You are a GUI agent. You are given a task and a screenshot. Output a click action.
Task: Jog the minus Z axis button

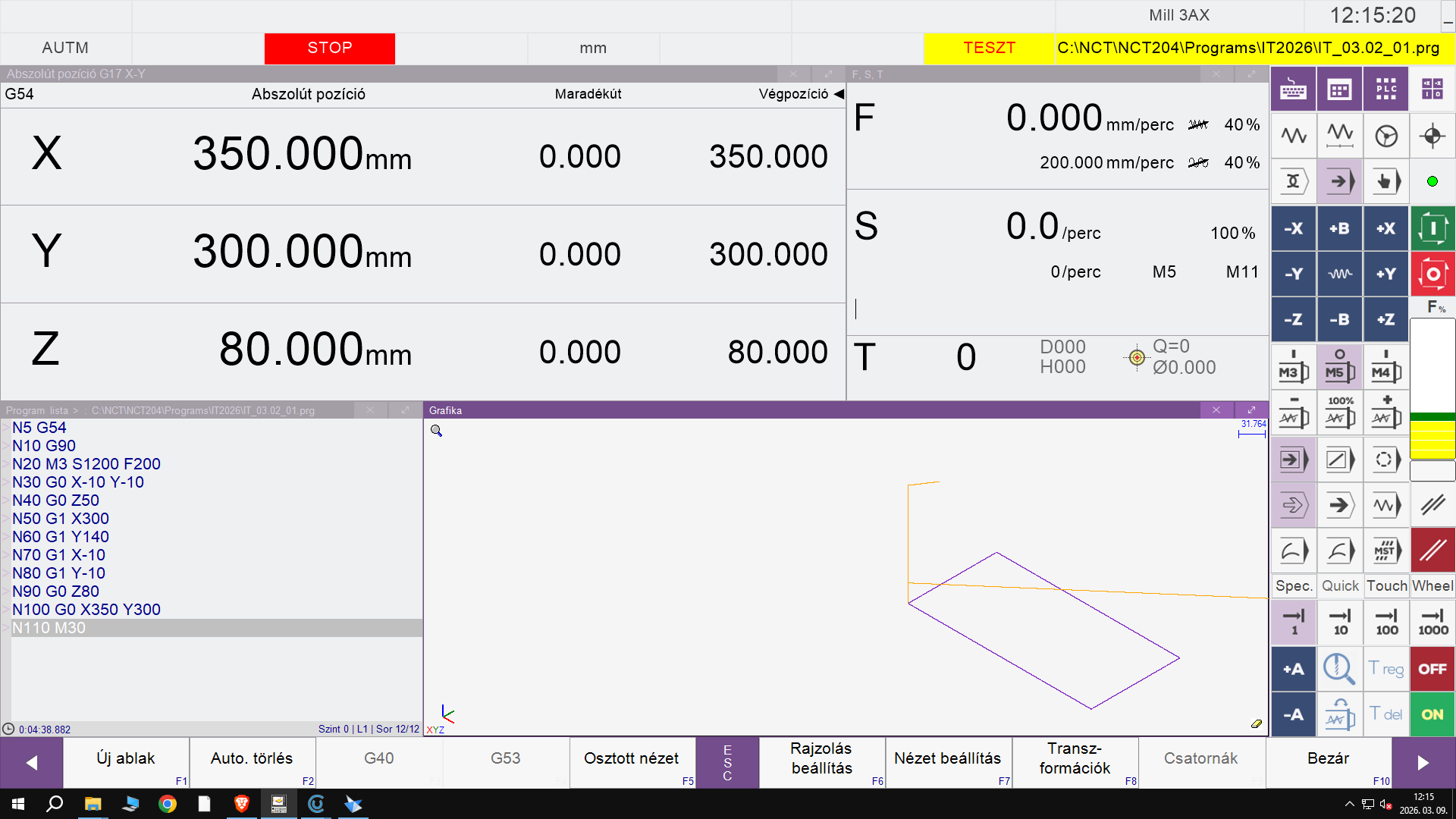point(1294,320)
